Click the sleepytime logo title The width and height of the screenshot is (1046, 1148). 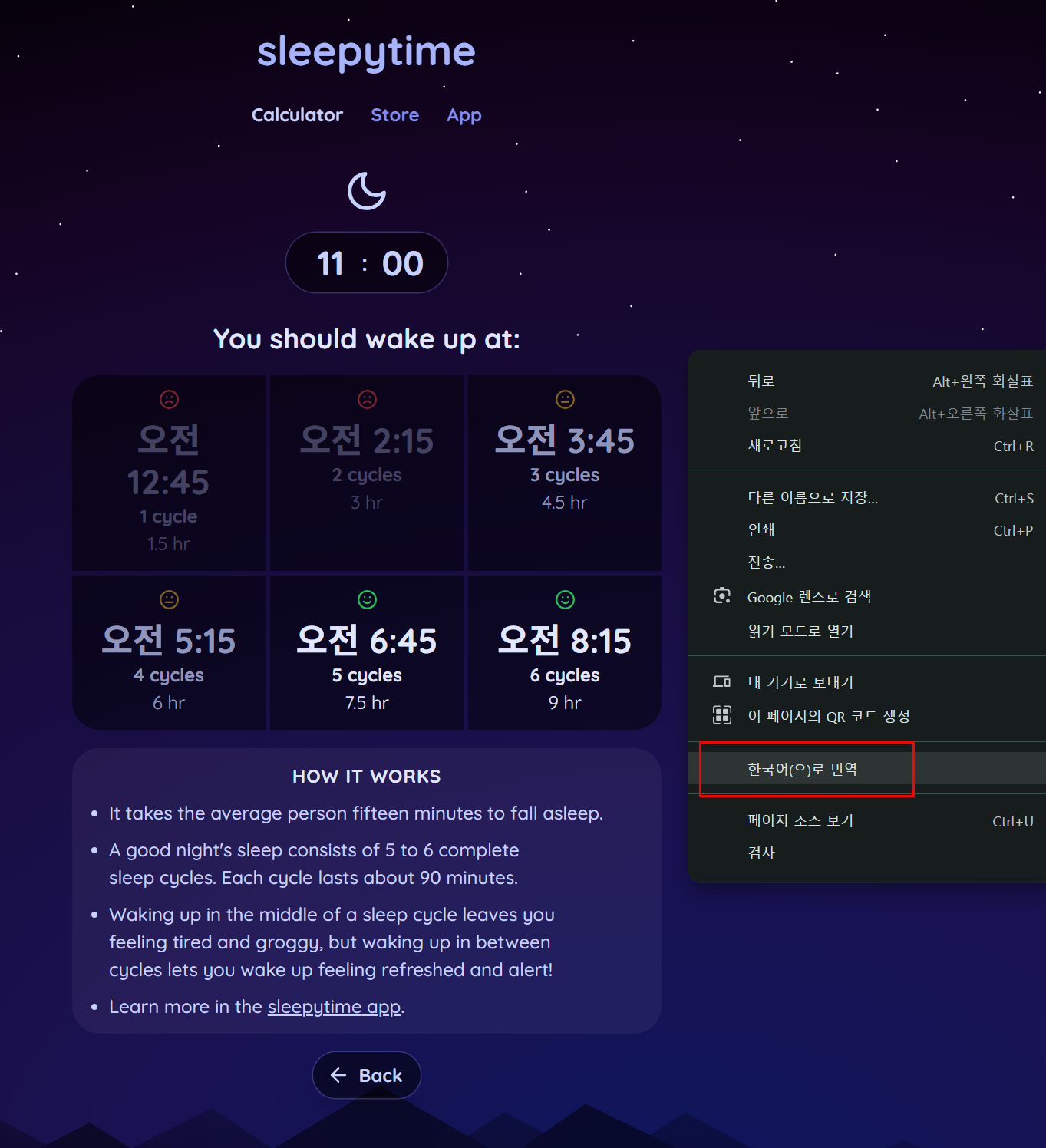(366, 52)
